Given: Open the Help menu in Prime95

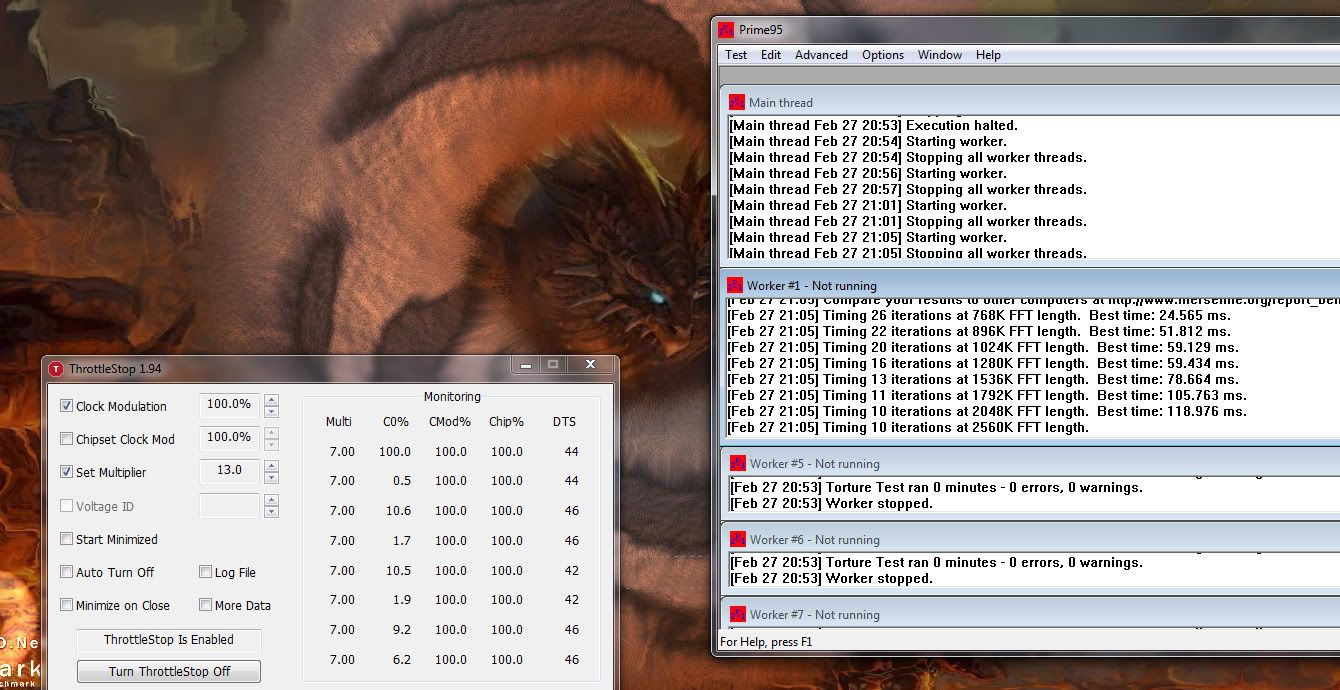Looking at the screenshot, I should 988,55.
